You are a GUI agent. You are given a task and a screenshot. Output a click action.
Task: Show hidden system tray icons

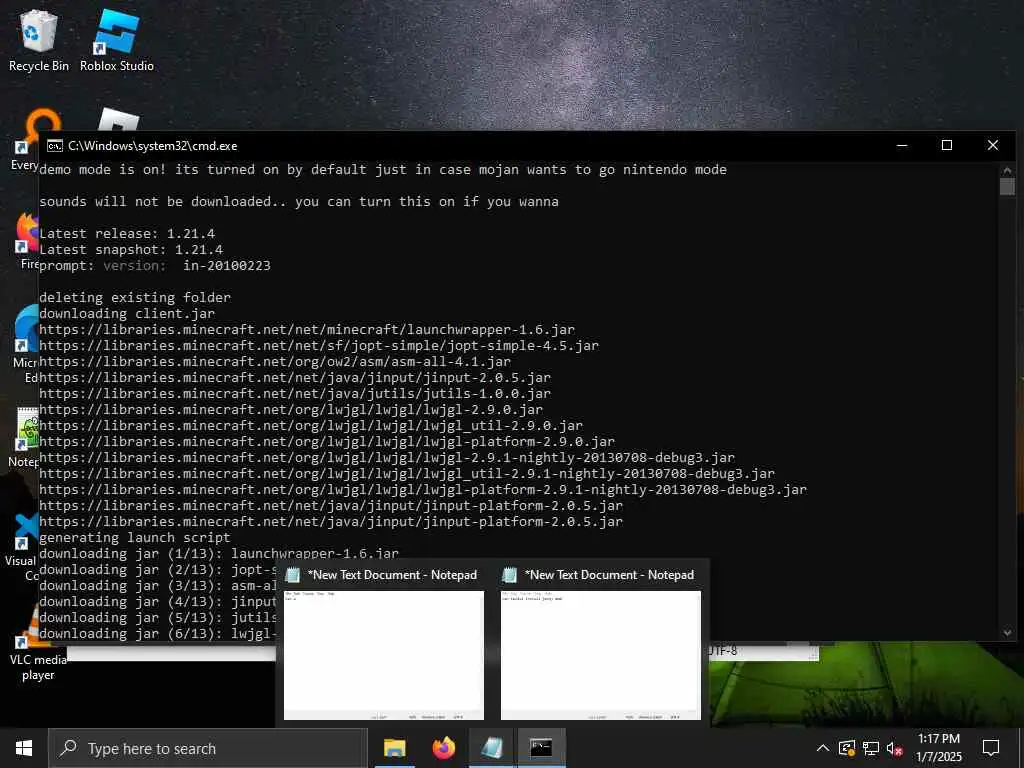tap(823, 748)
